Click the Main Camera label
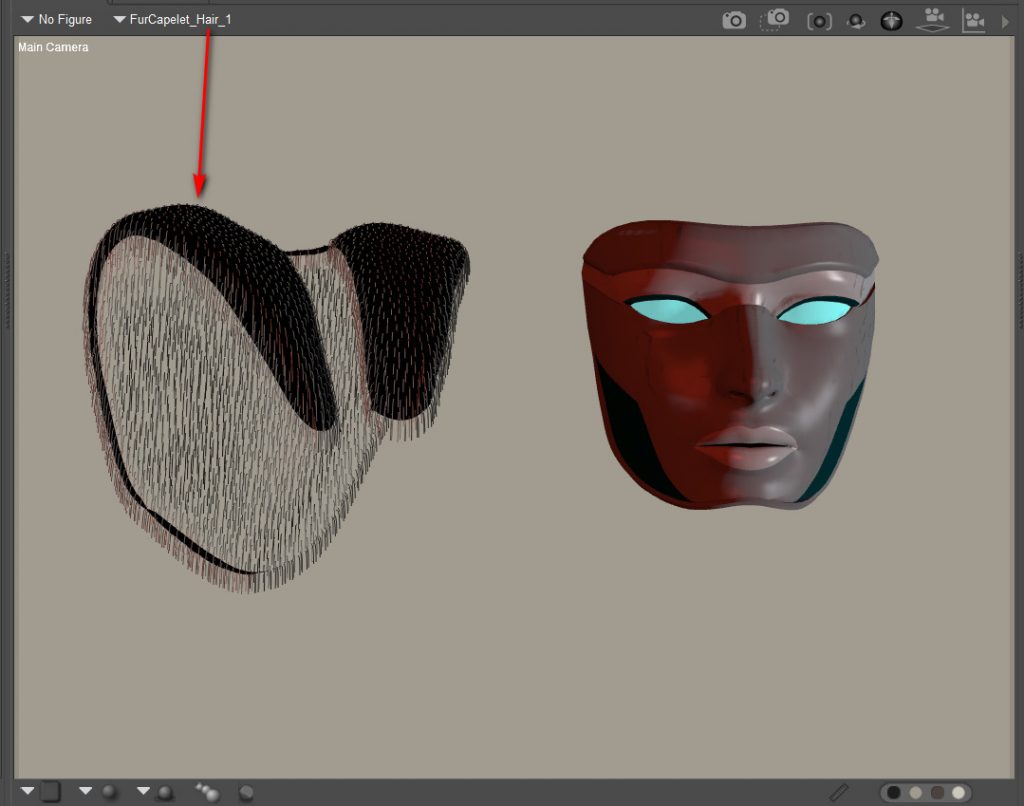1024x806 pixels. 53,47
